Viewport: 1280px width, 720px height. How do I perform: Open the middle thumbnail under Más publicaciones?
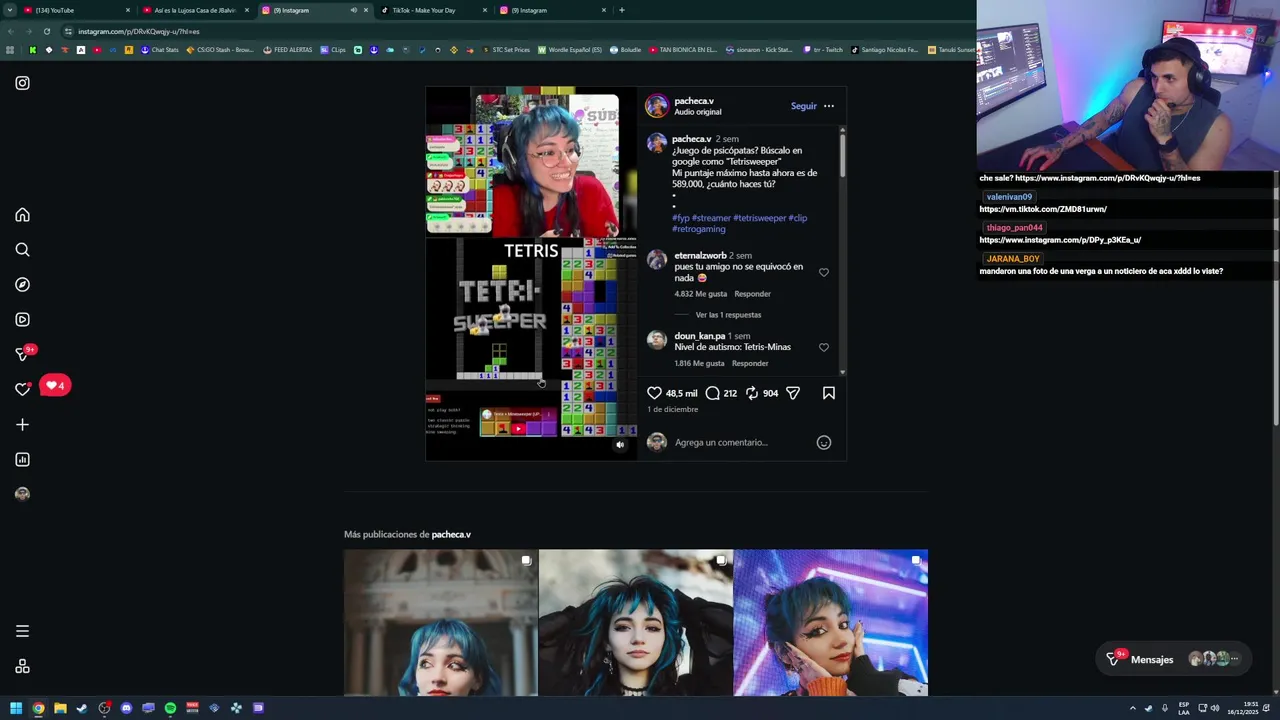pyautogui.click(x=636, y=622)
